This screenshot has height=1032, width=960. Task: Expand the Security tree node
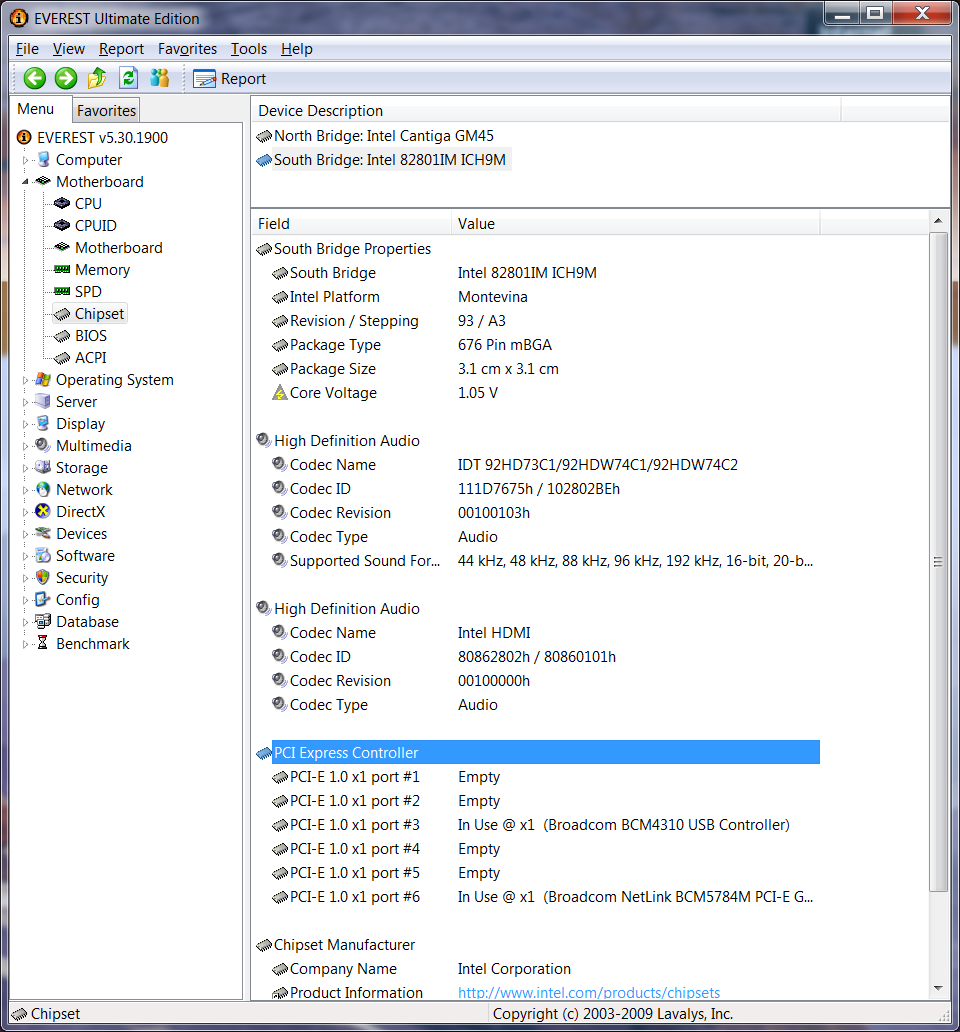click(26, 578)
